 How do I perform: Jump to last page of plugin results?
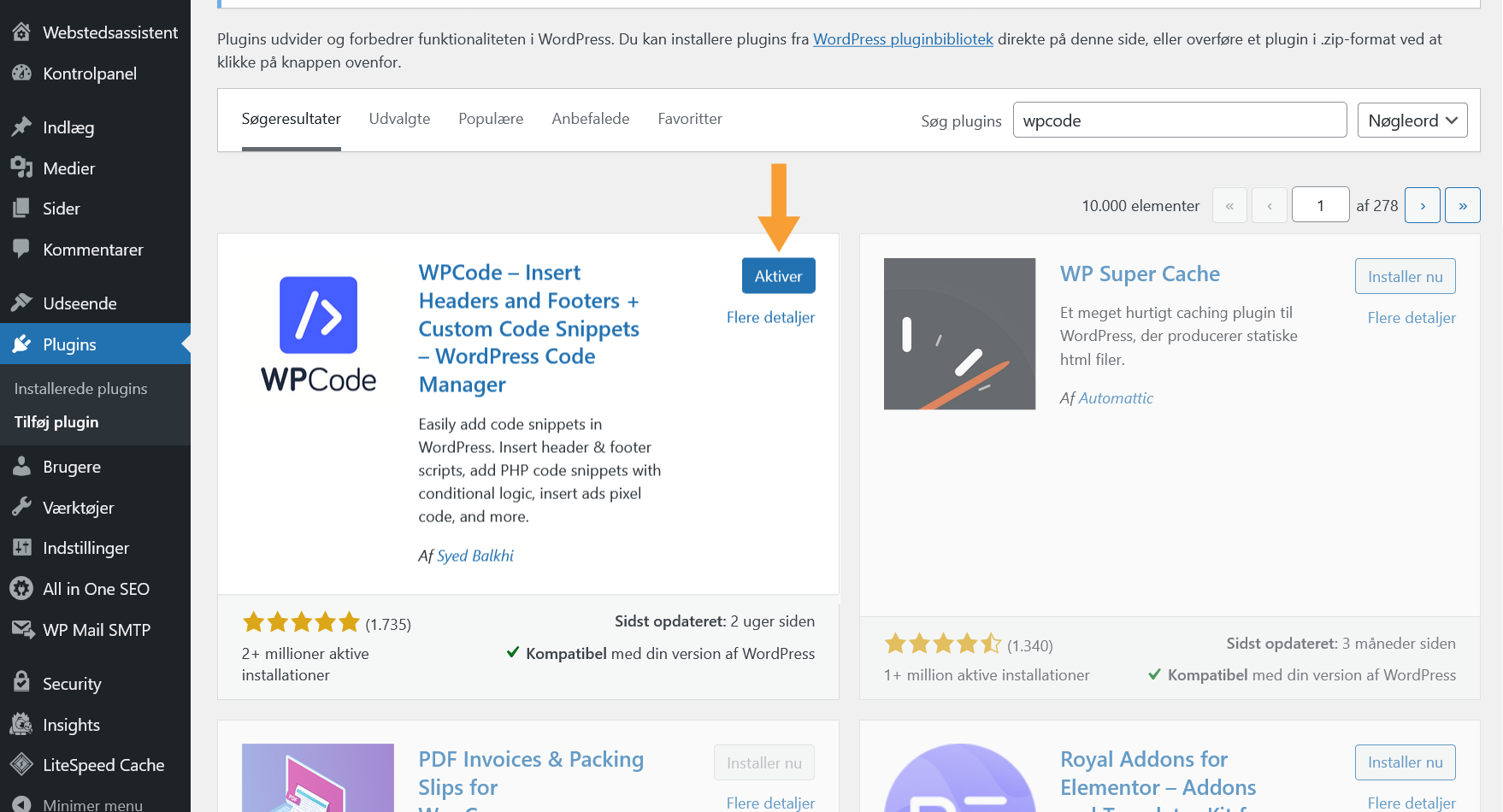pos(1462,206)
